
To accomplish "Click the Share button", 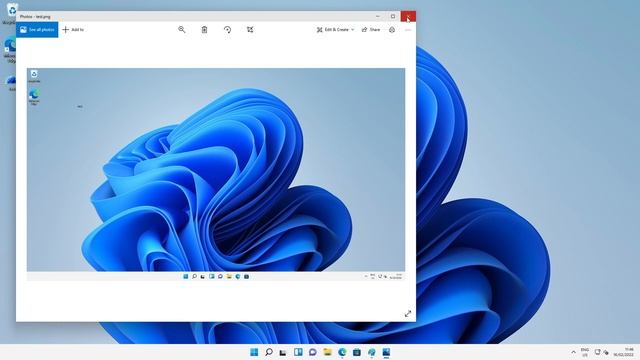I will [371, 29].
